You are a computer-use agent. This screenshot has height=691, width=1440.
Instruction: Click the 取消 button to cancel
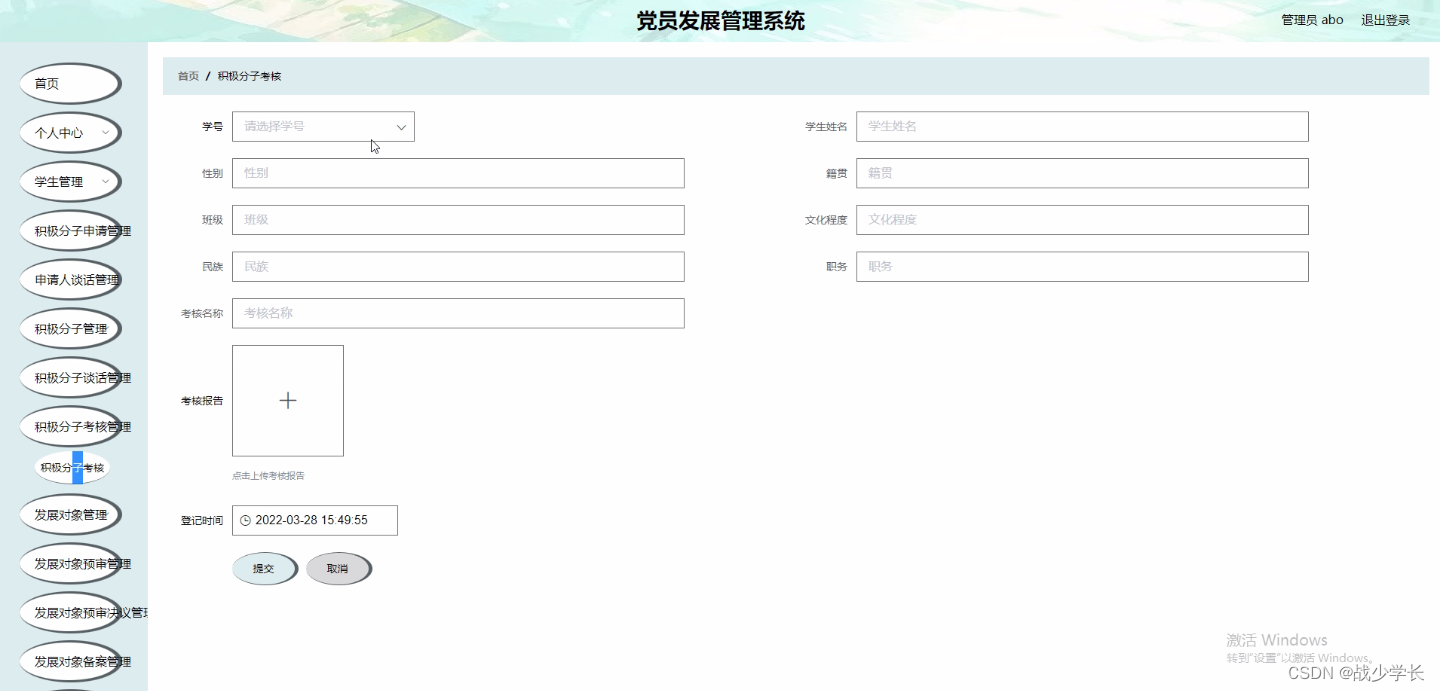339,568
